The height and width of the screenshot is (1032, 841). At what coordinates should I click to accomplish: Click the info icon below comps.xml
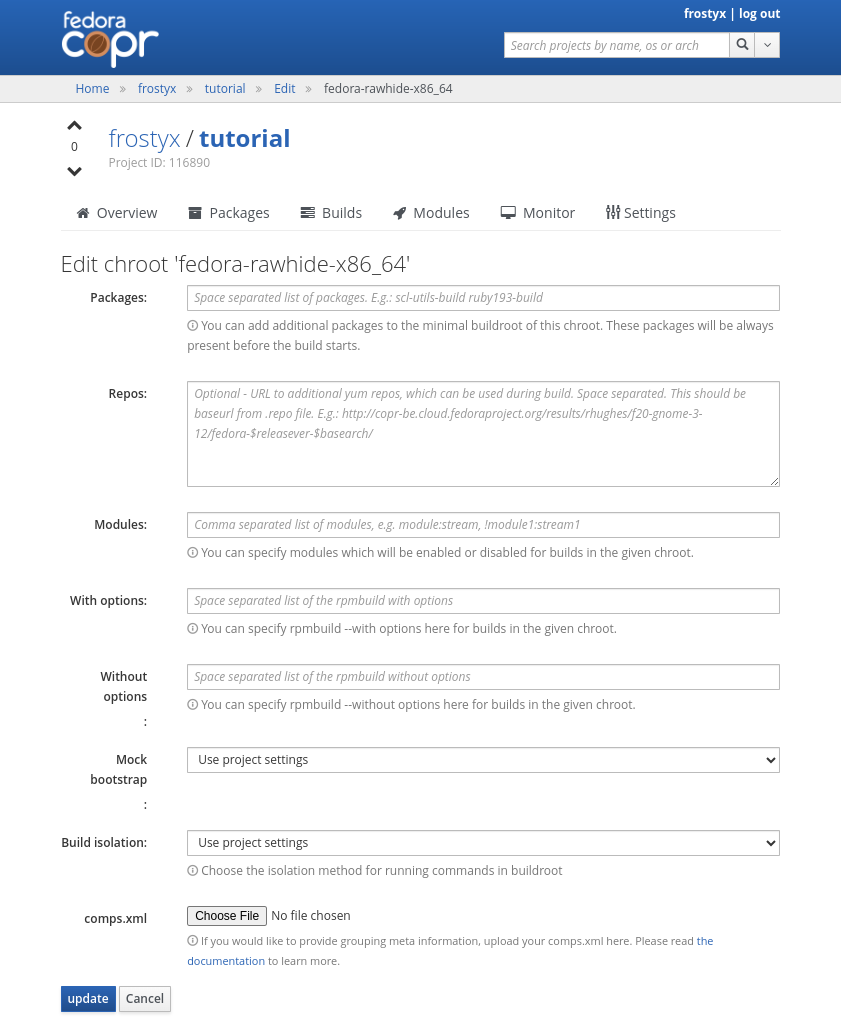[x=192, y=941]
